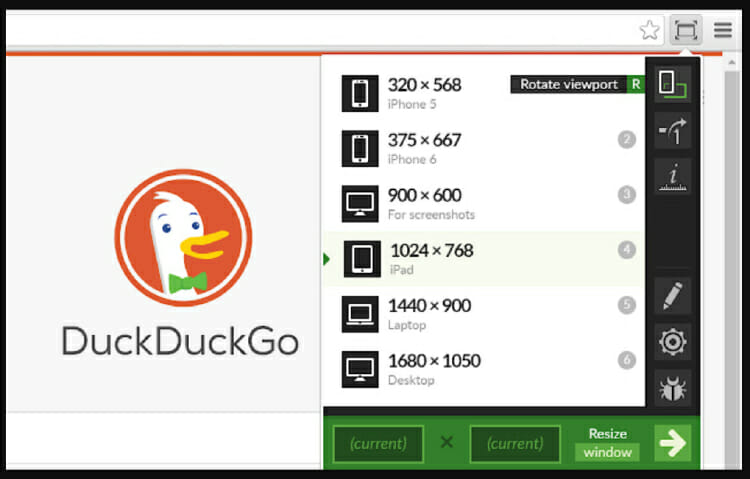
Task: Choose the 900 × 600 screenshots preset
Action: click(x=484, y=204)
